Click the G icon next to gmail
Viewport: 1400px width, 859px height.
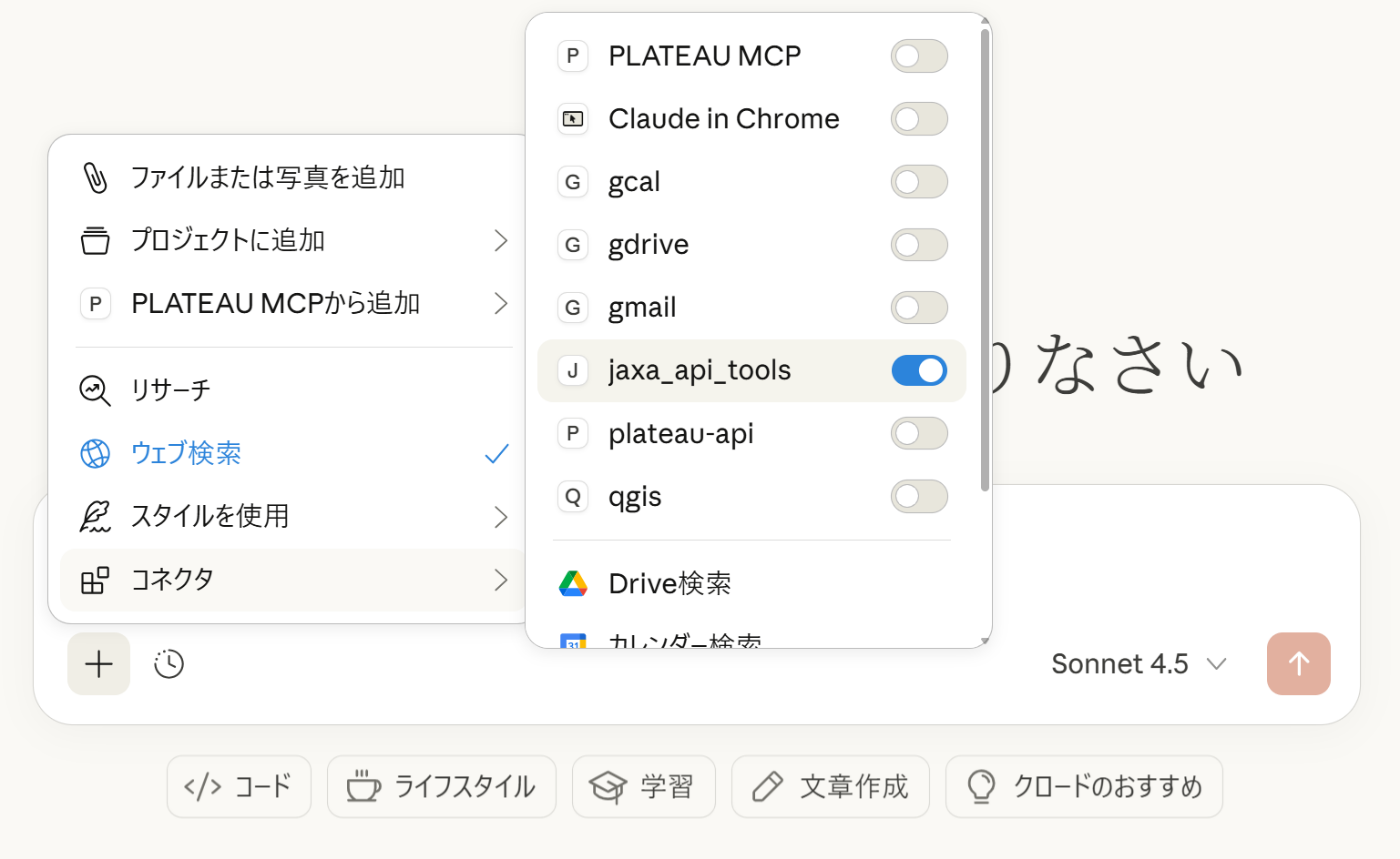(572, 308)
